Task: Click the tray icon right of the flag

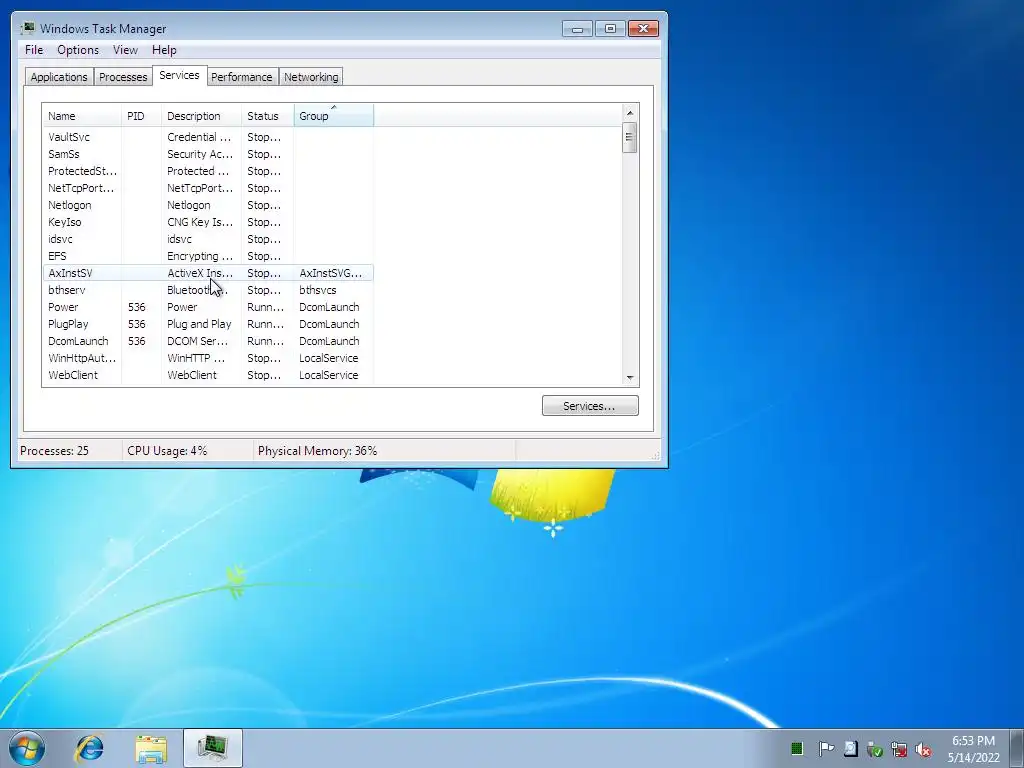Action: pos(850,748)
